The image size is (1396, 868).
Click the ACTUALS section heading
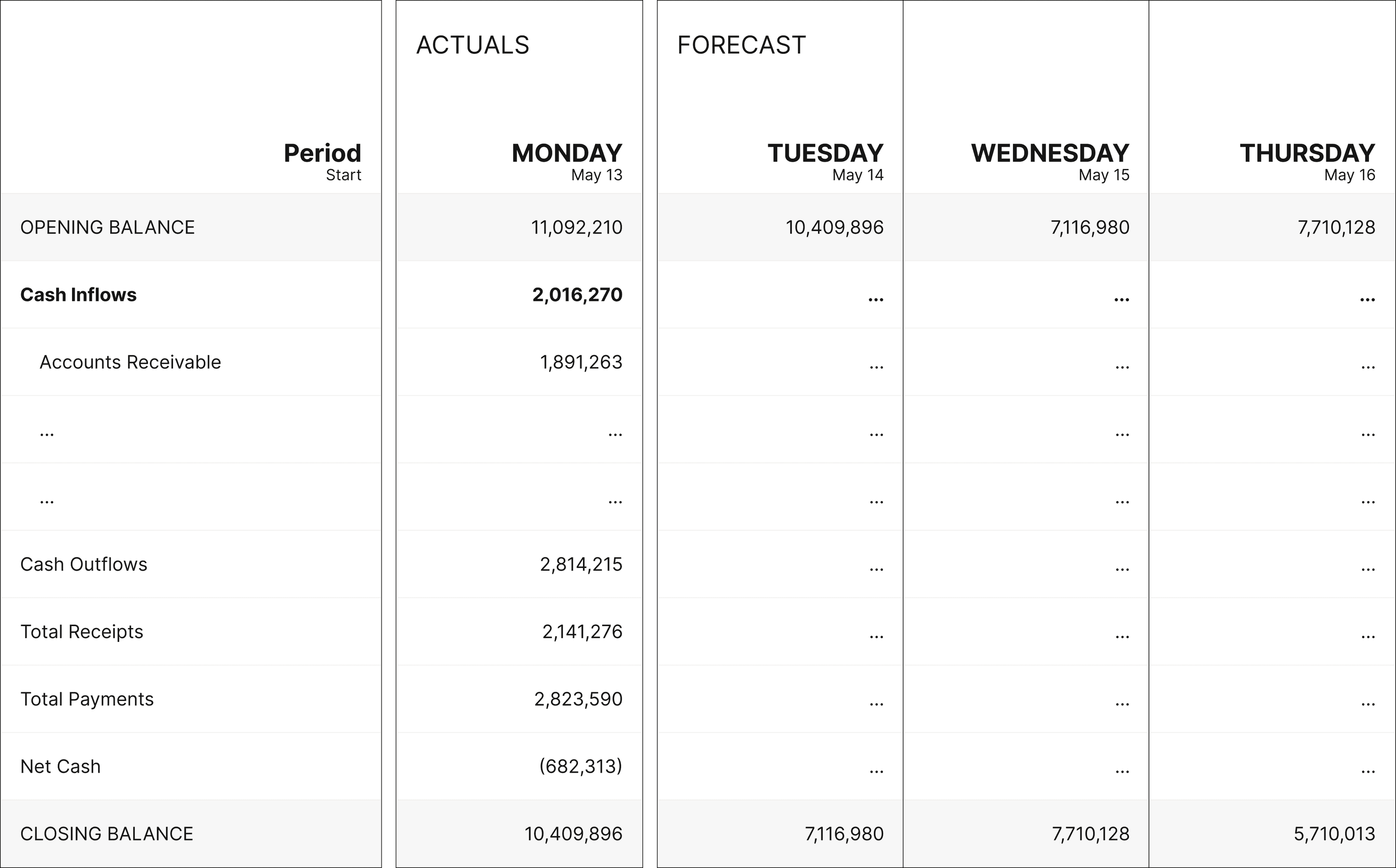pos(472,45)
